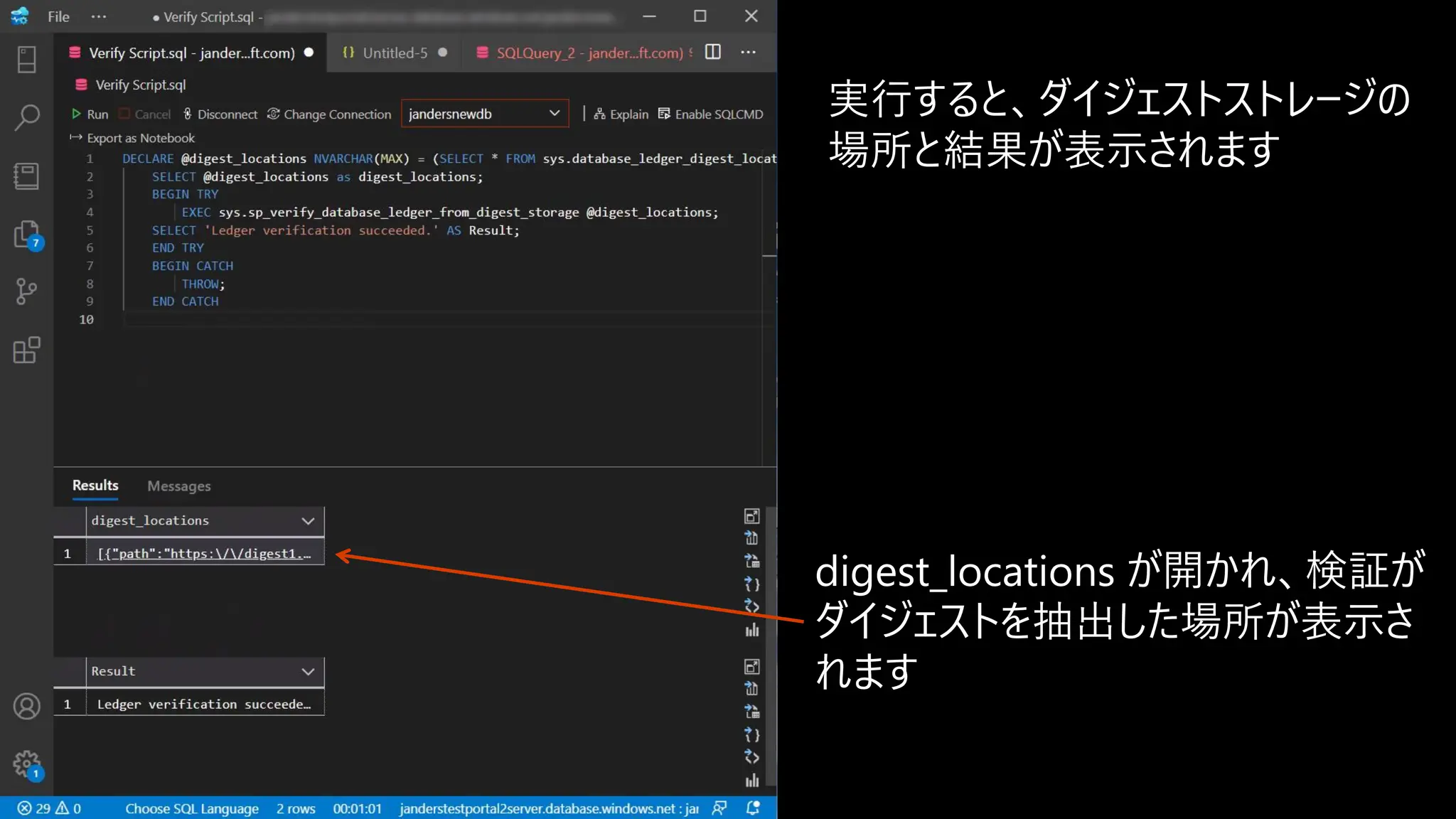Open the title bar overflow menu ellipsis
1456x819 pixels.
click(99, 16)
